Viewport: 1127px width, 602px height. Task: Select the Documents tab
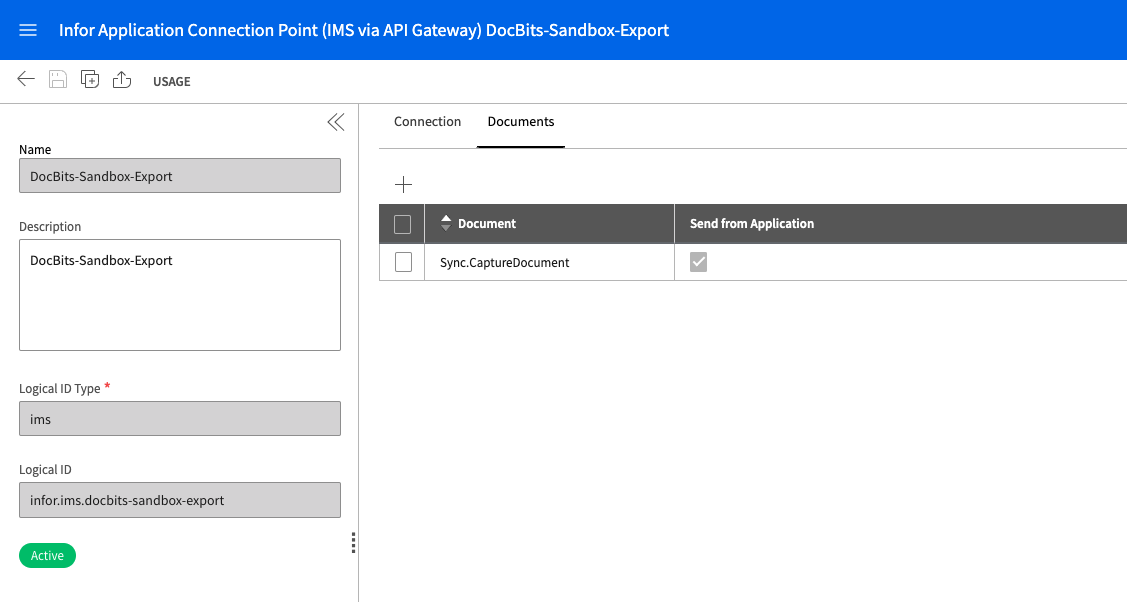pyautogui.click(x=521, y=122)
